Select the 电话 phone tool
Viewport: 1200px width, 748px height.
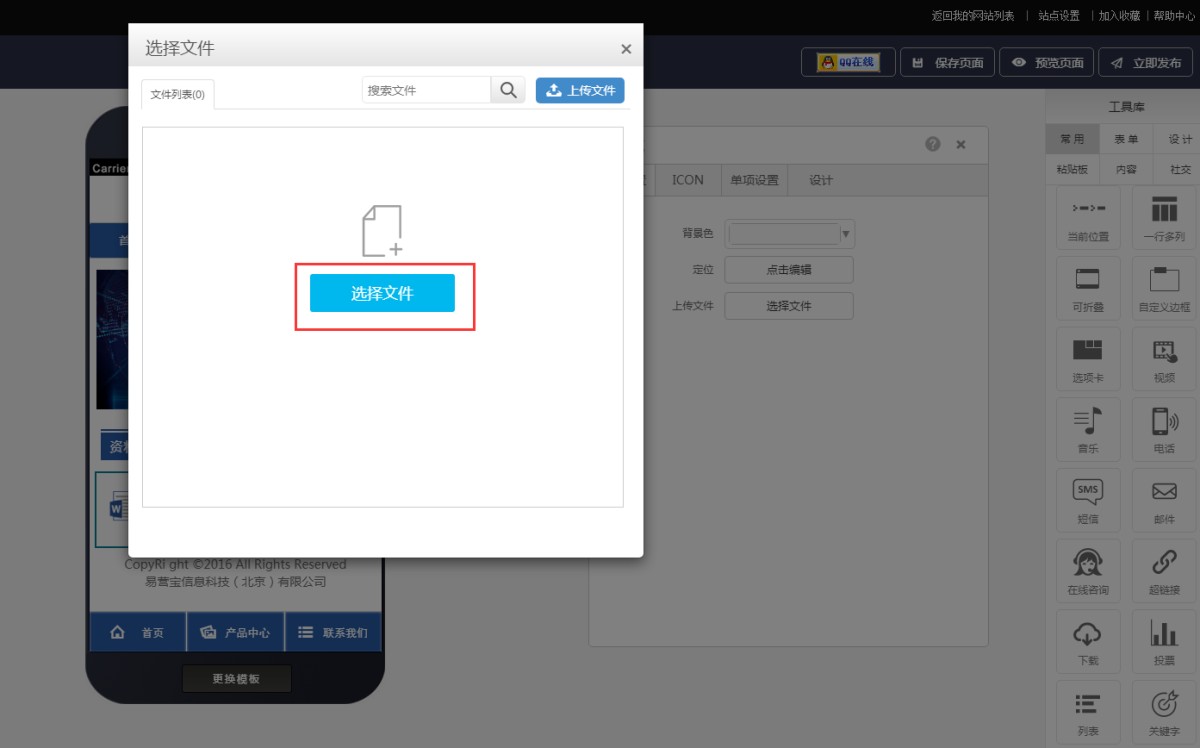(1164, 429)
